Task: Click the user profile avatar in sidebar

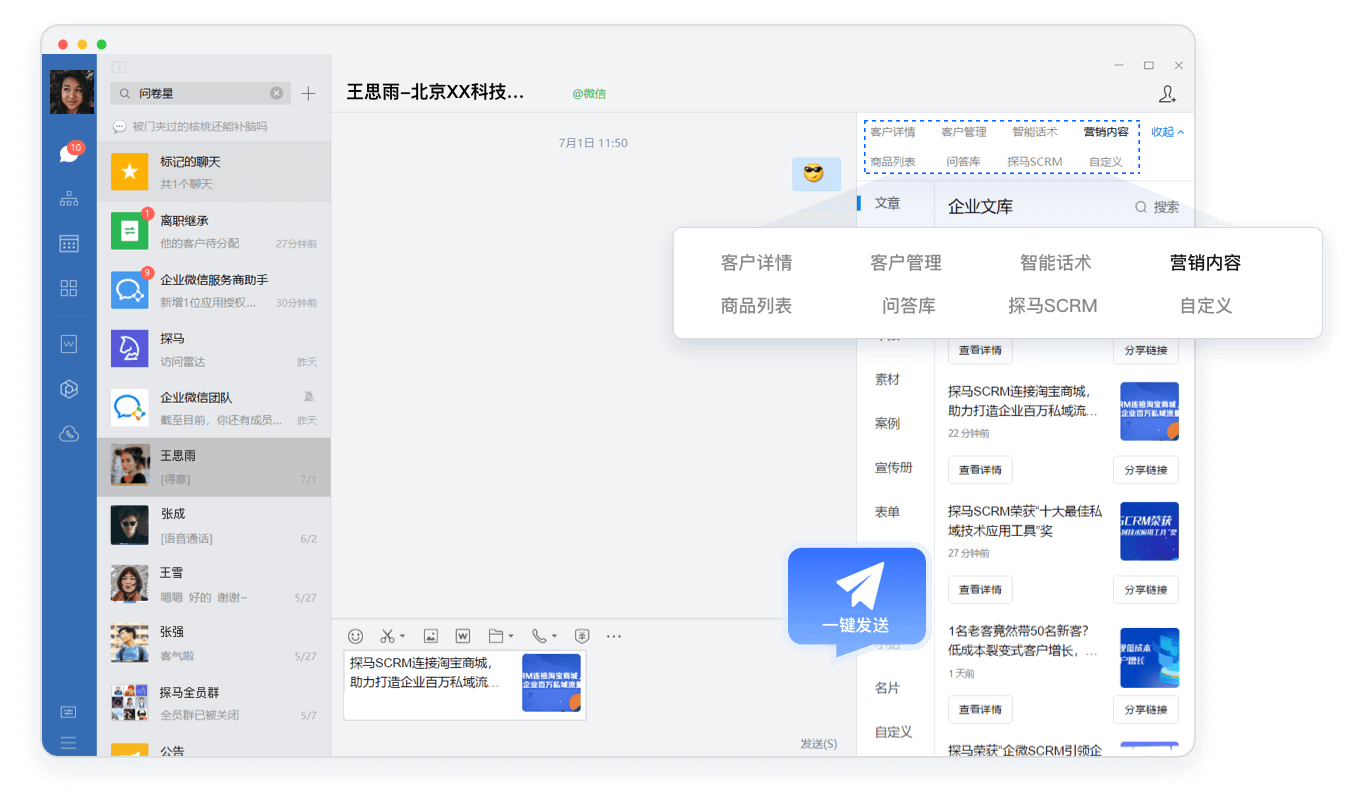Action: pos(71,93)
